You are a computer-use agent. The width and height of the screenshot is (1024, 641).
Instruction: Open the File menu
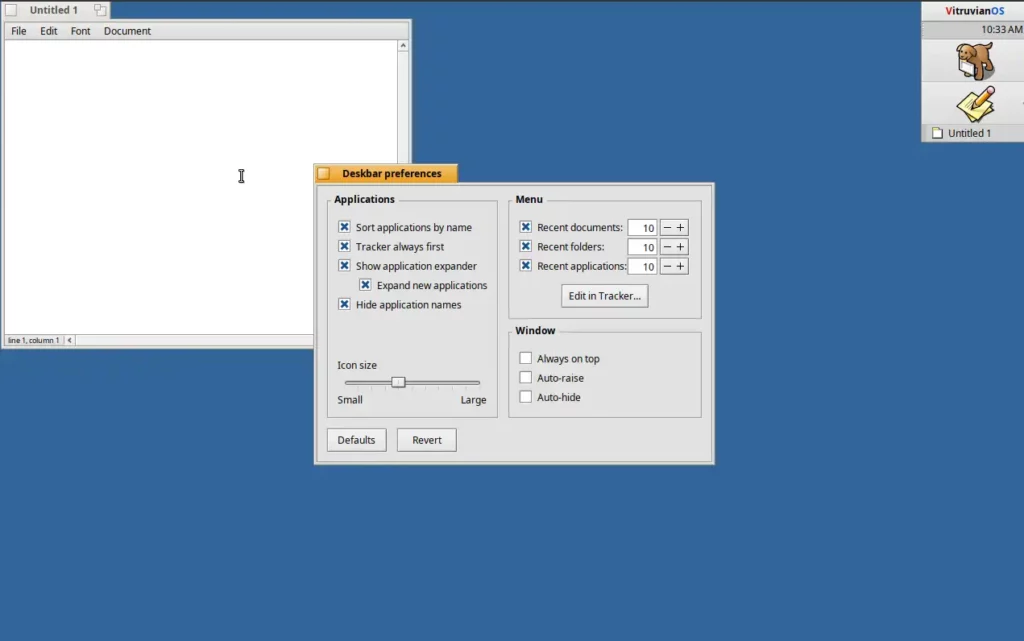point(19,31)
